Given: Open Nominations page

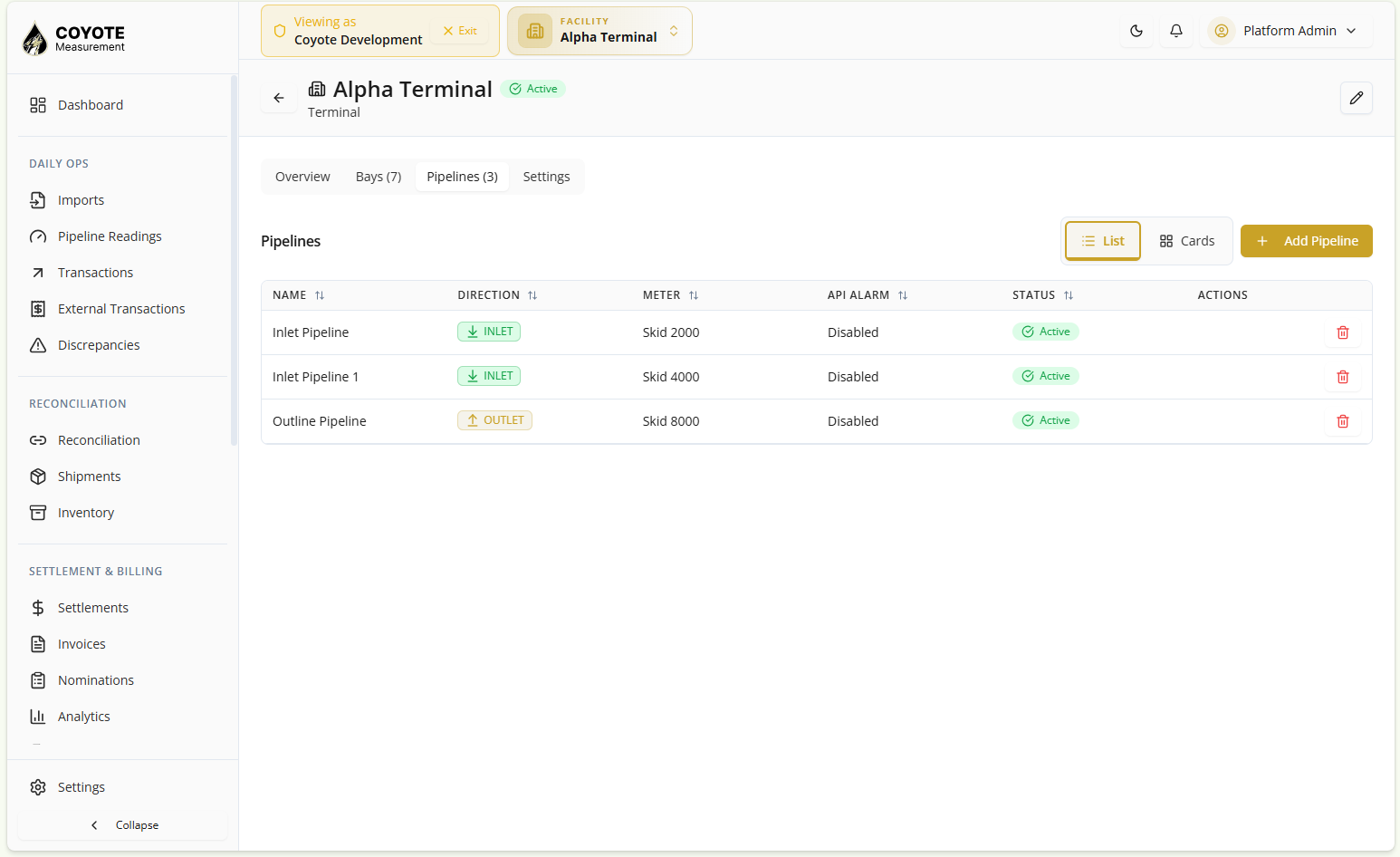Looking at the screenshot, I should click(x=122, y=680).
